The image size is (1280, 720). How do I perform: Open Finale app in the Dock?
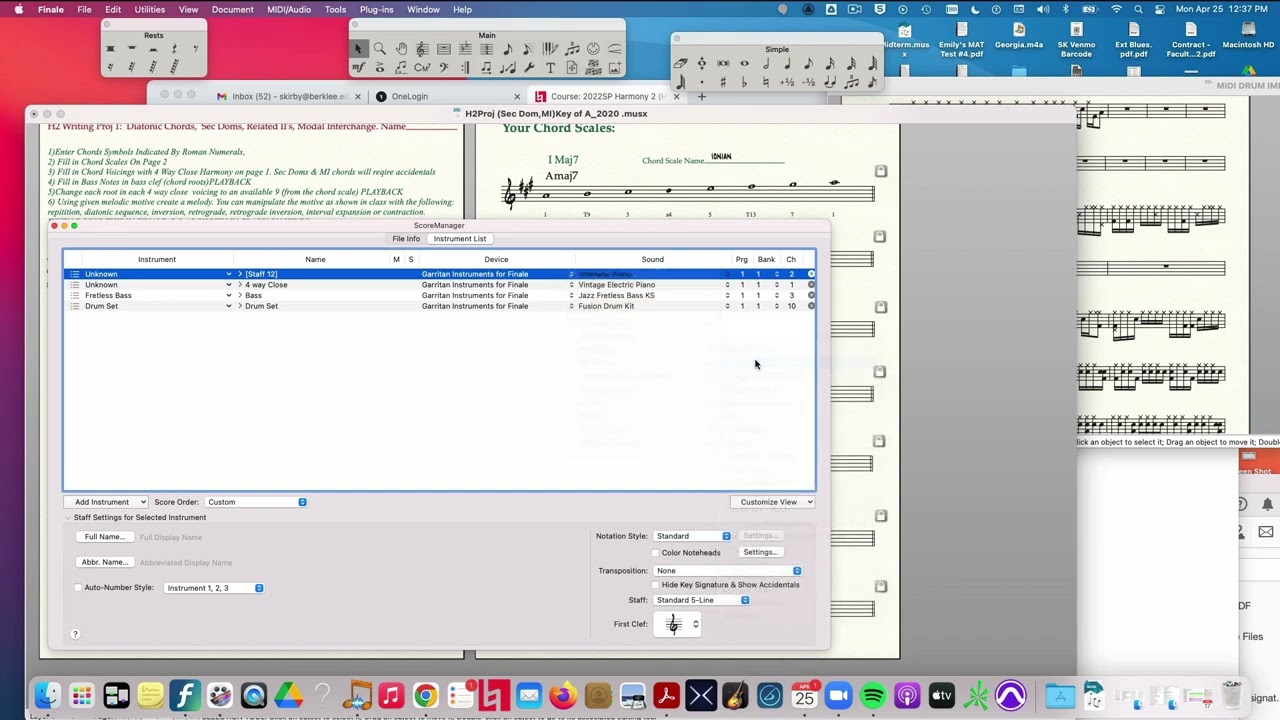tap(184, 695)
